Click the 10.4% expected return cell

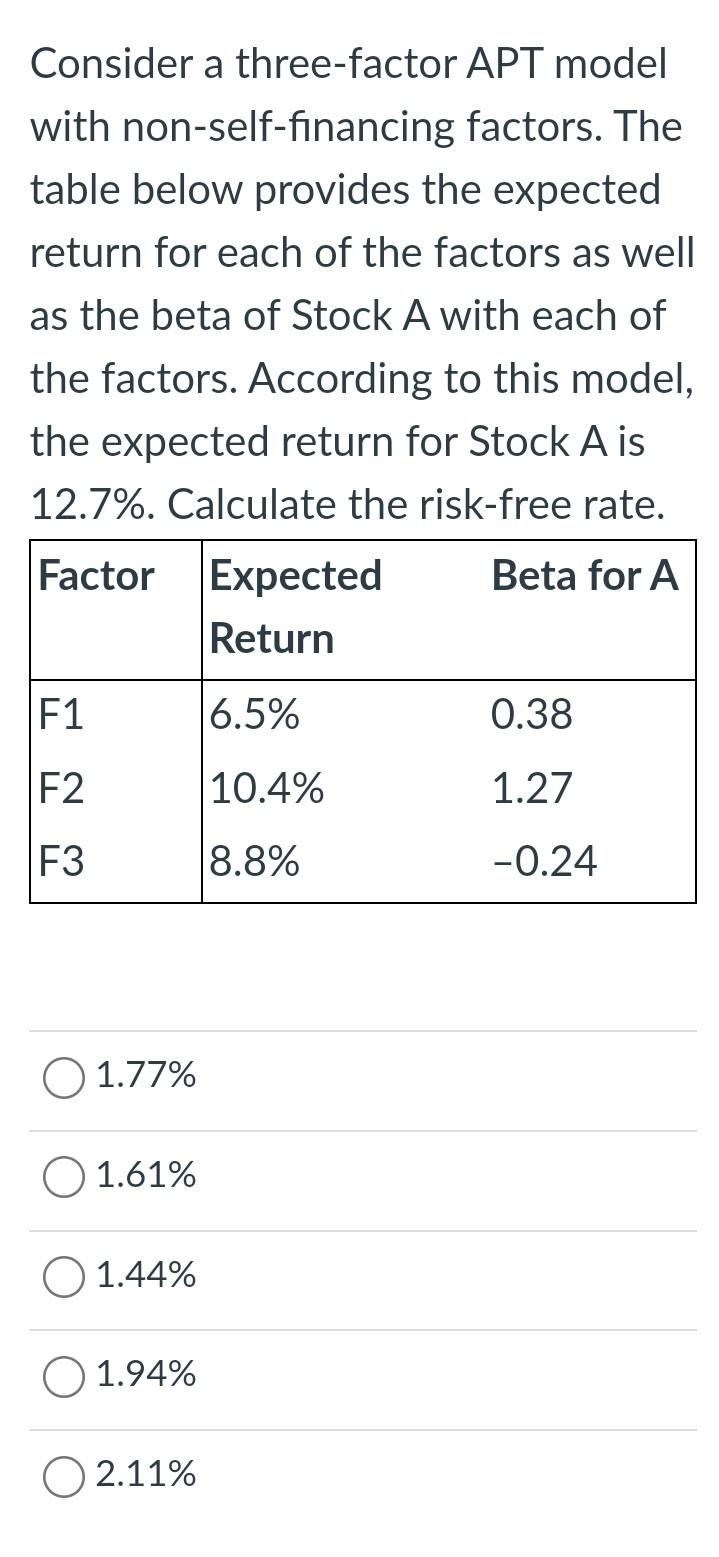263,788
